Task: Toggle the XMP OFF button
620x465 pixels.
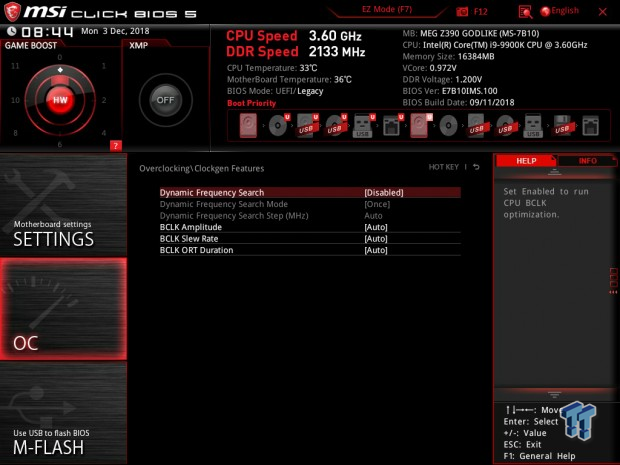Action: click(165, 100)
